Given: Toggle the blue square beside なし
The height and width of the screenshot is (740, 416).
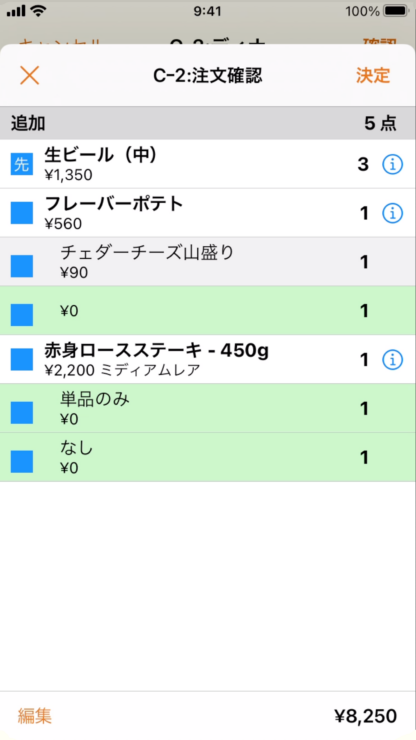Looking at the screenshot, I should click(22, 462).
